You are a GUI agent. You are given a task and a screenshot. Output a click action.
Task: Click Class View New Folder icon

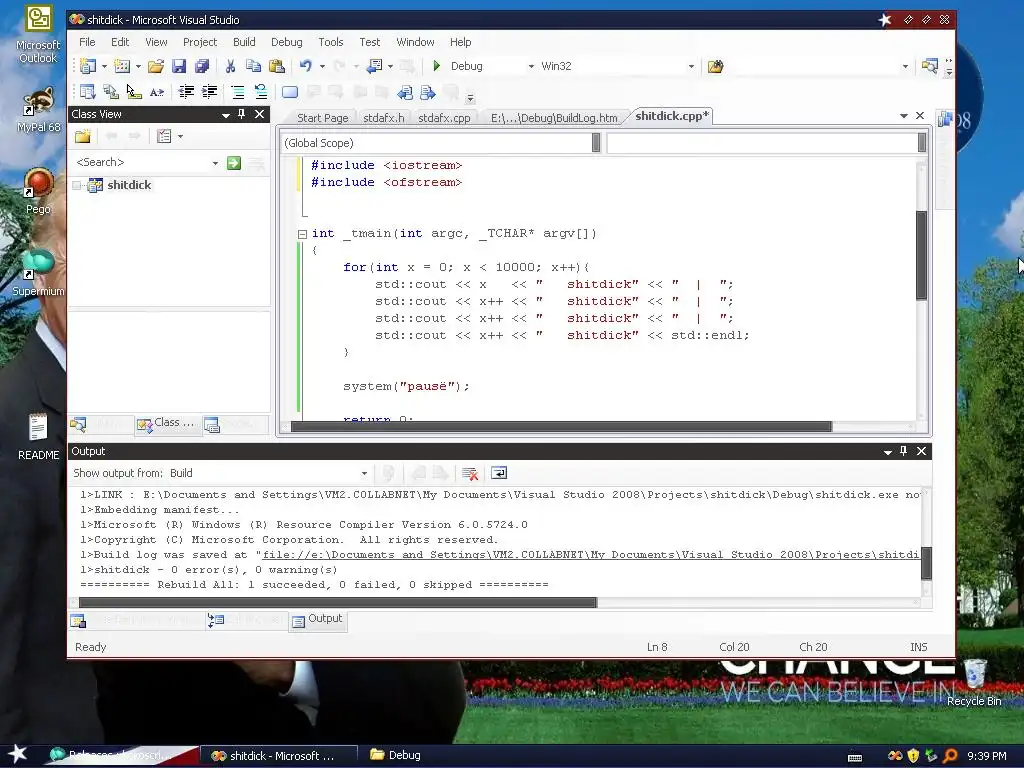(83, 136)
